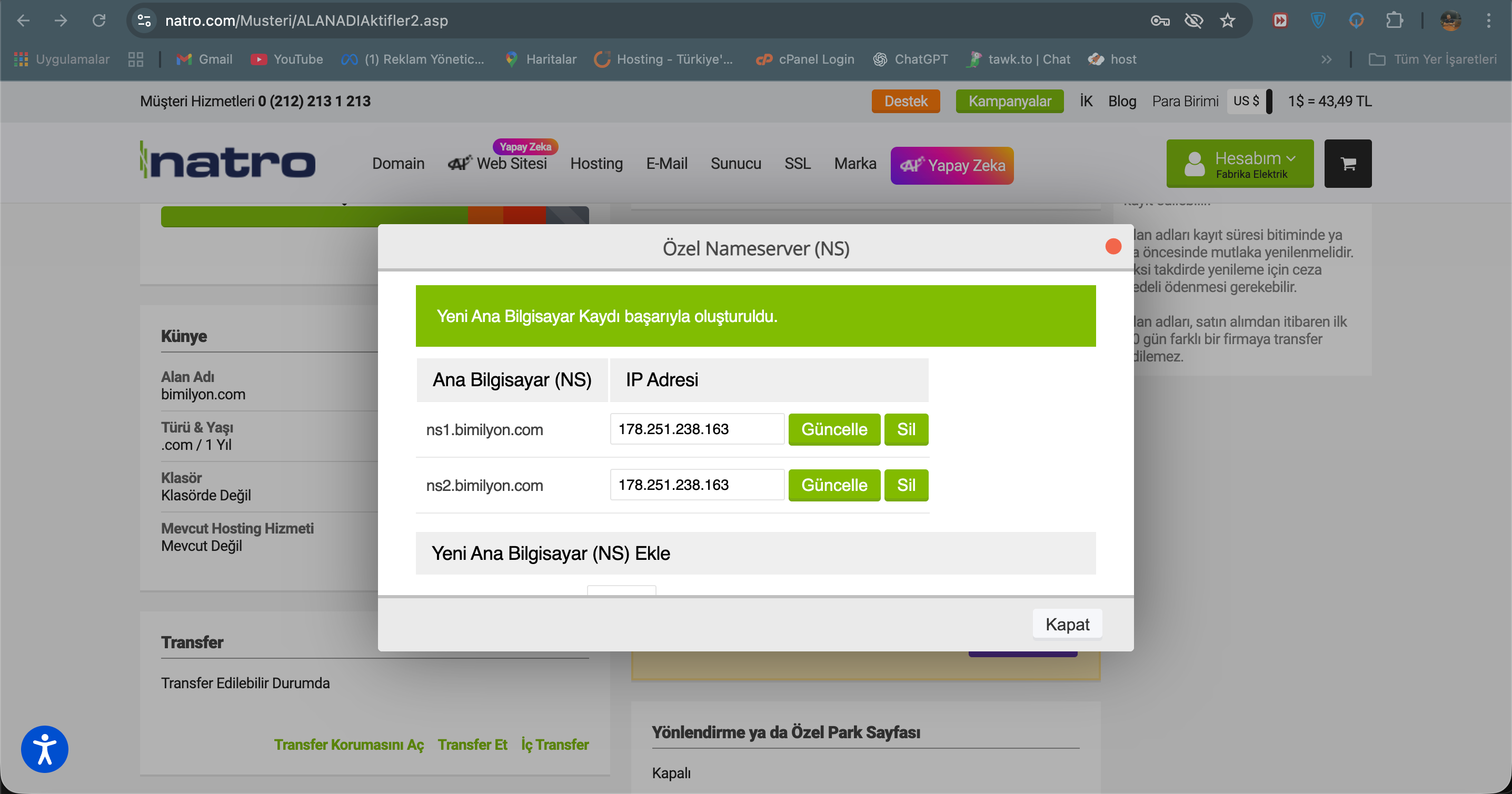Click the green Kampanyalar button
The width and height of the screenshot is (1512, 794).
point(1010,101)
